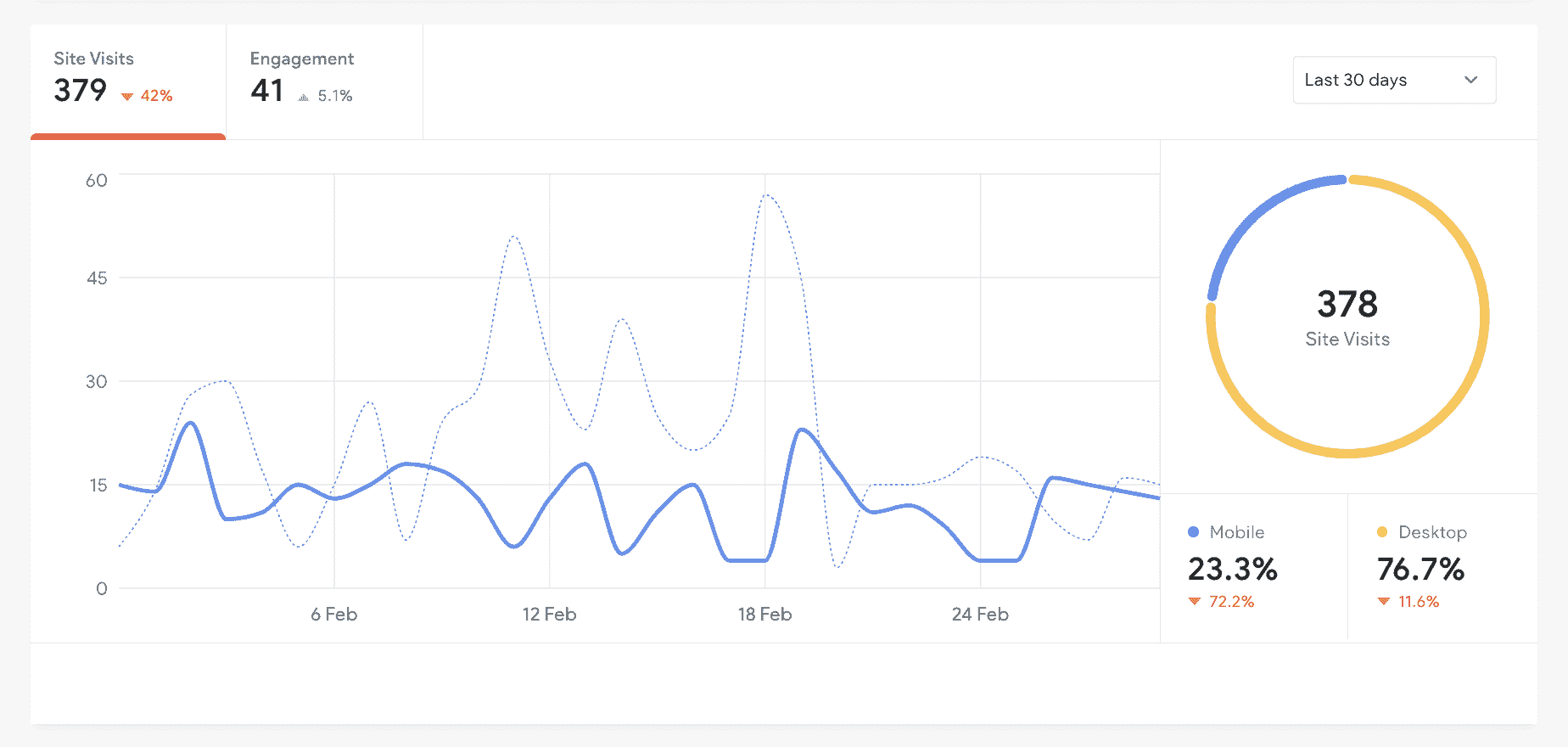Screen dimensions: 1568x747
Task: Open the Last 30 days dropdown
Action: [1393, 80]
